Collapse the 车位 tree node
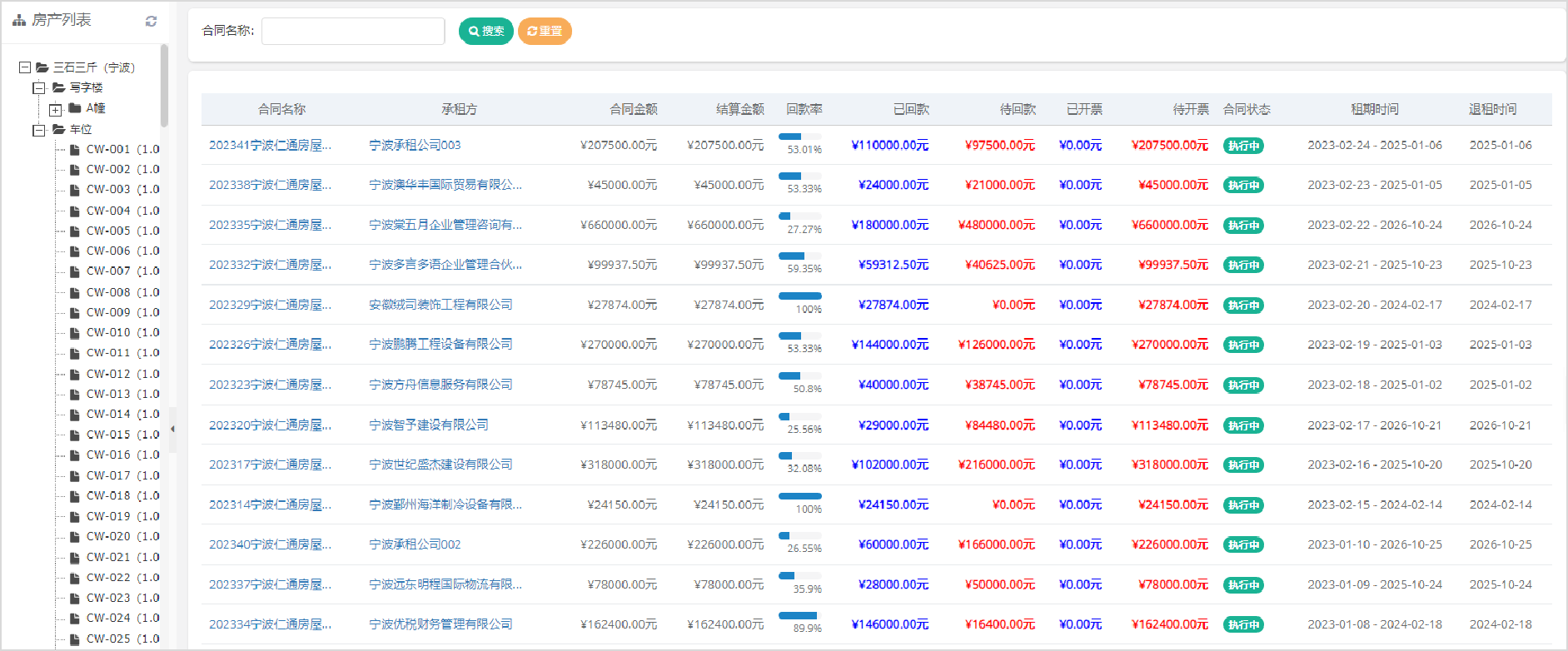The height and width of the screenshot is (651, 1568). pos(39,130)
